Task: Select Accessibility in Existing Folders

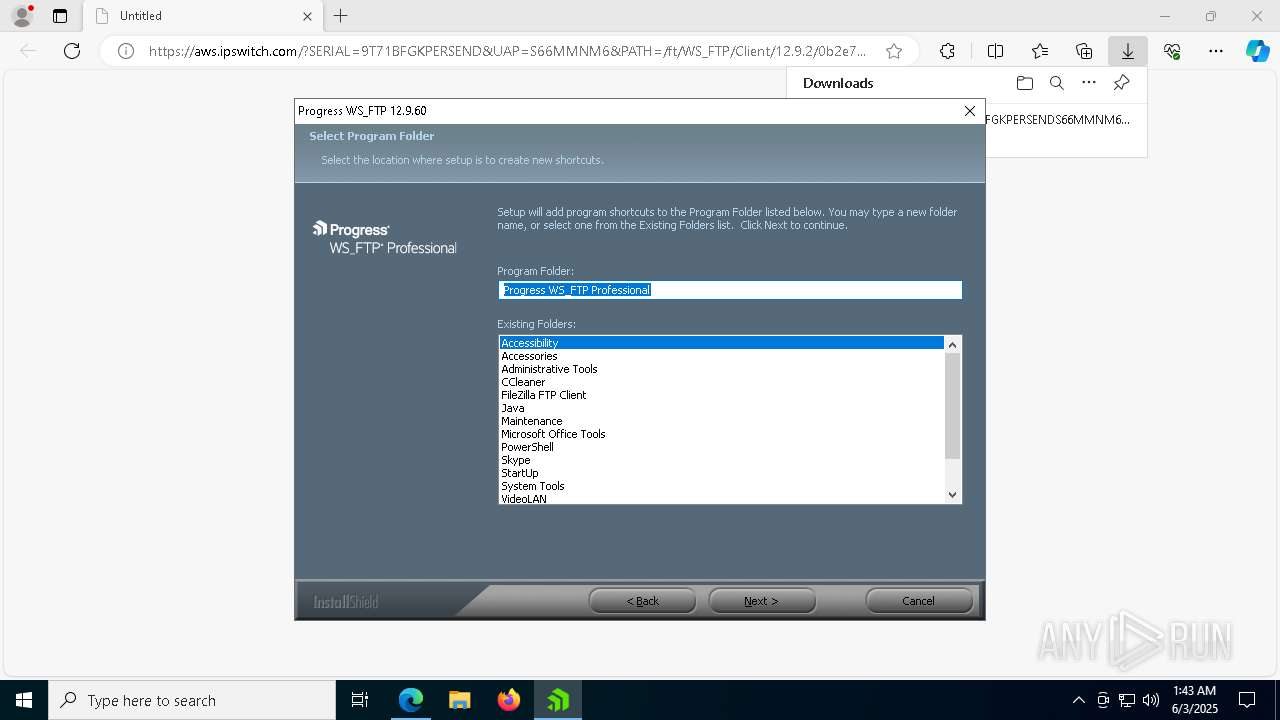Action: tap(721, 343)
